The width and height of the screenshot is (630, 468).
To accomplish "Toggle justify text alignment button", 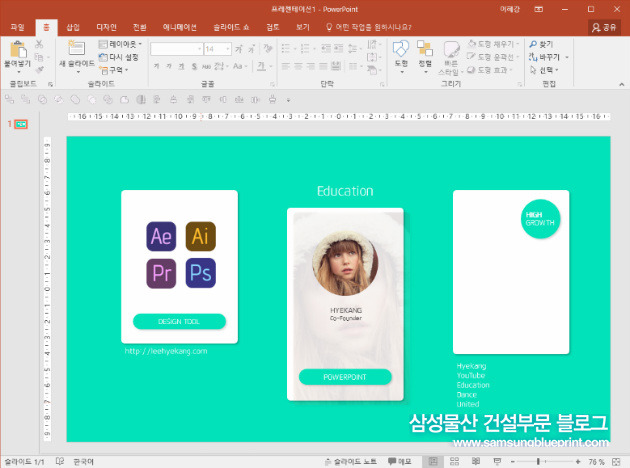I will click(323, 66).
